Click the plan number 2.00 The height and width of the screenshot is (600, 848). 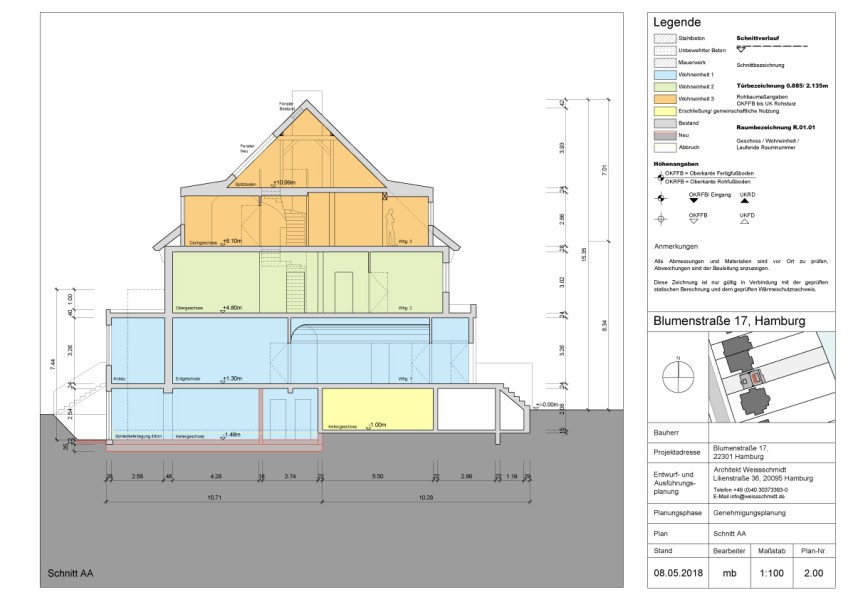pos(813,573)
